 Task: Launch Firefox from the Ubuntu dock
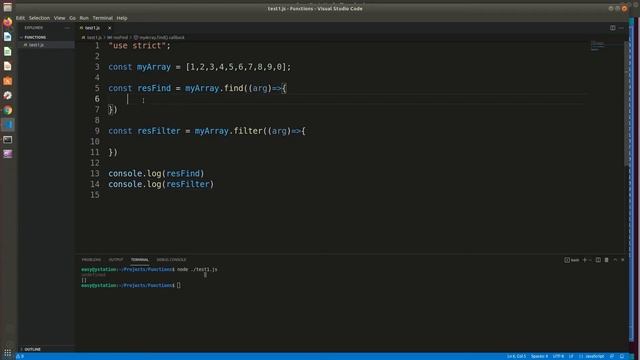(7, 22)
